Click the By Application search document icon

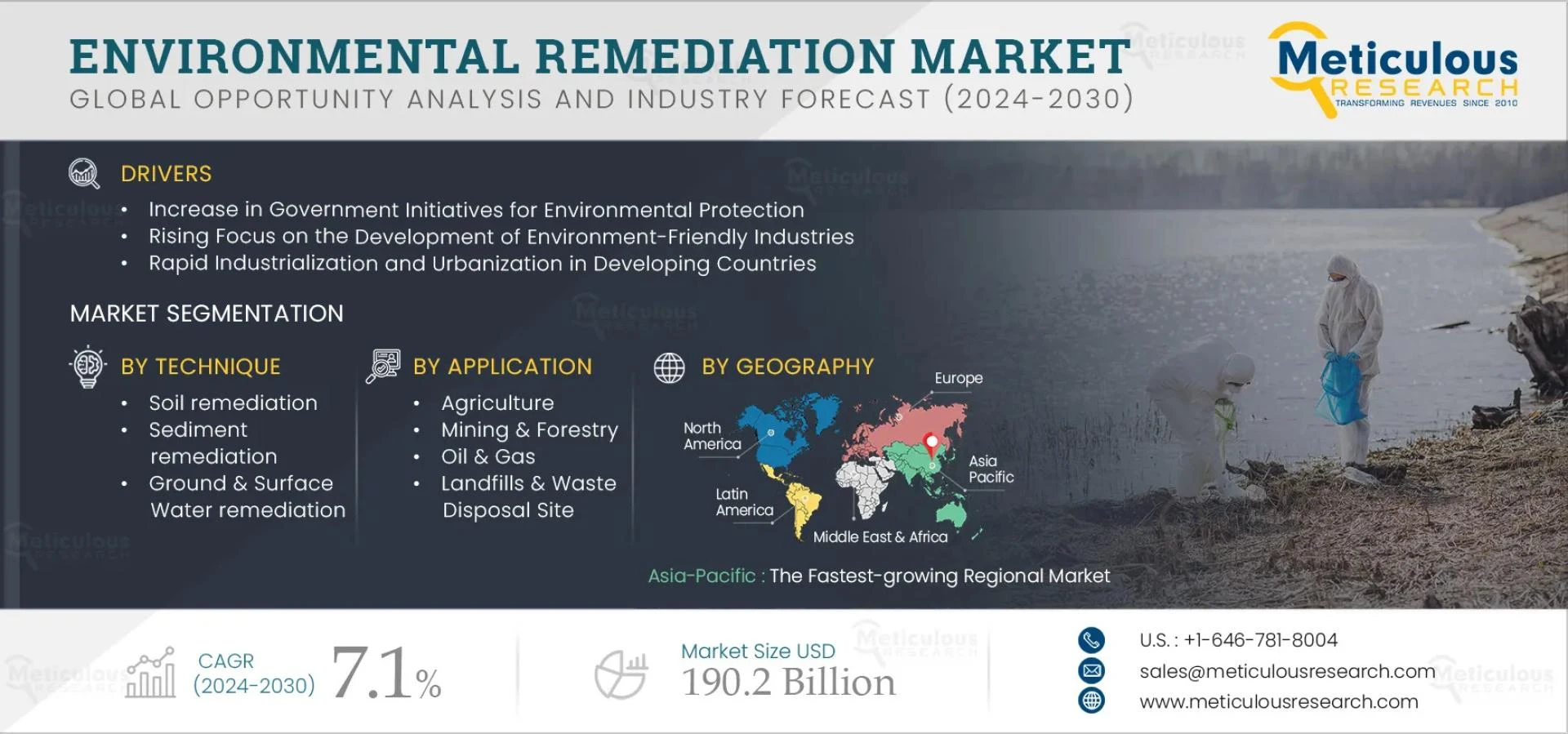(383, 367)
